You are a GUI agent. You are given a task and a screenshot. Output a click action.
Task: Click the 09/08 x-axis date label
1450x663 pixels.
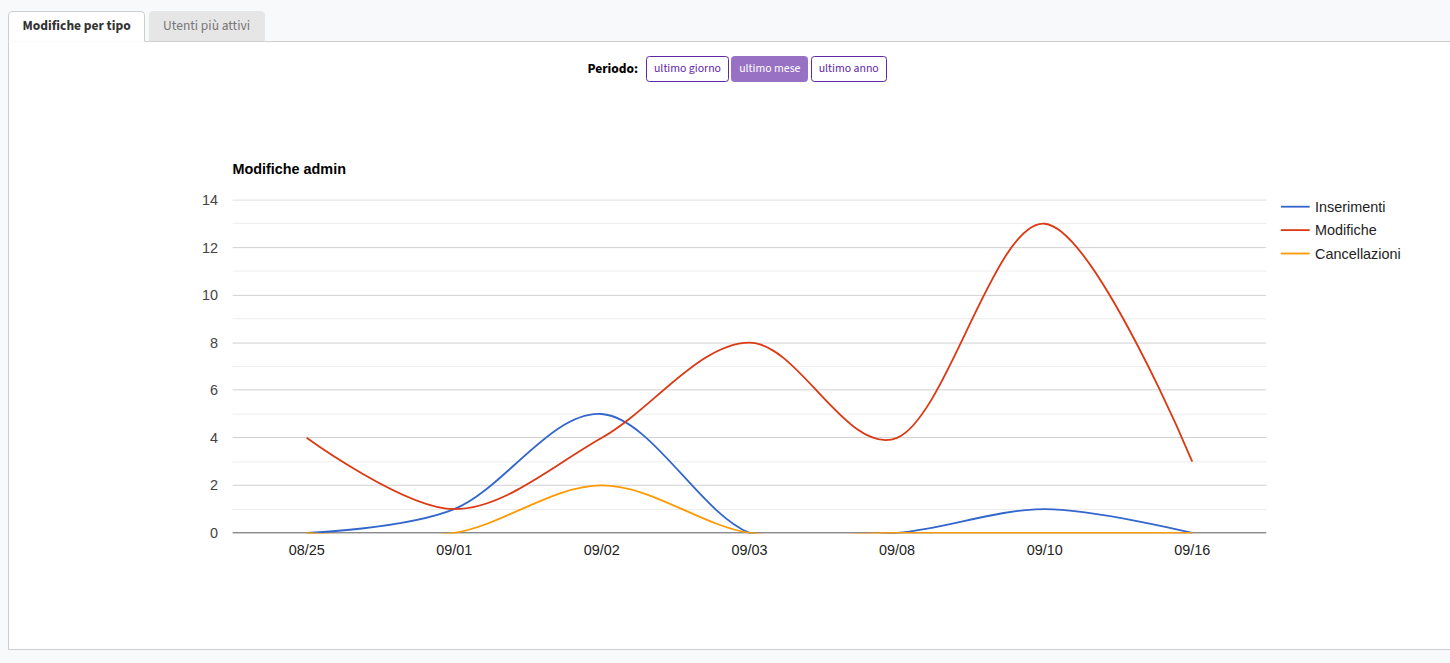click(897, 551)
